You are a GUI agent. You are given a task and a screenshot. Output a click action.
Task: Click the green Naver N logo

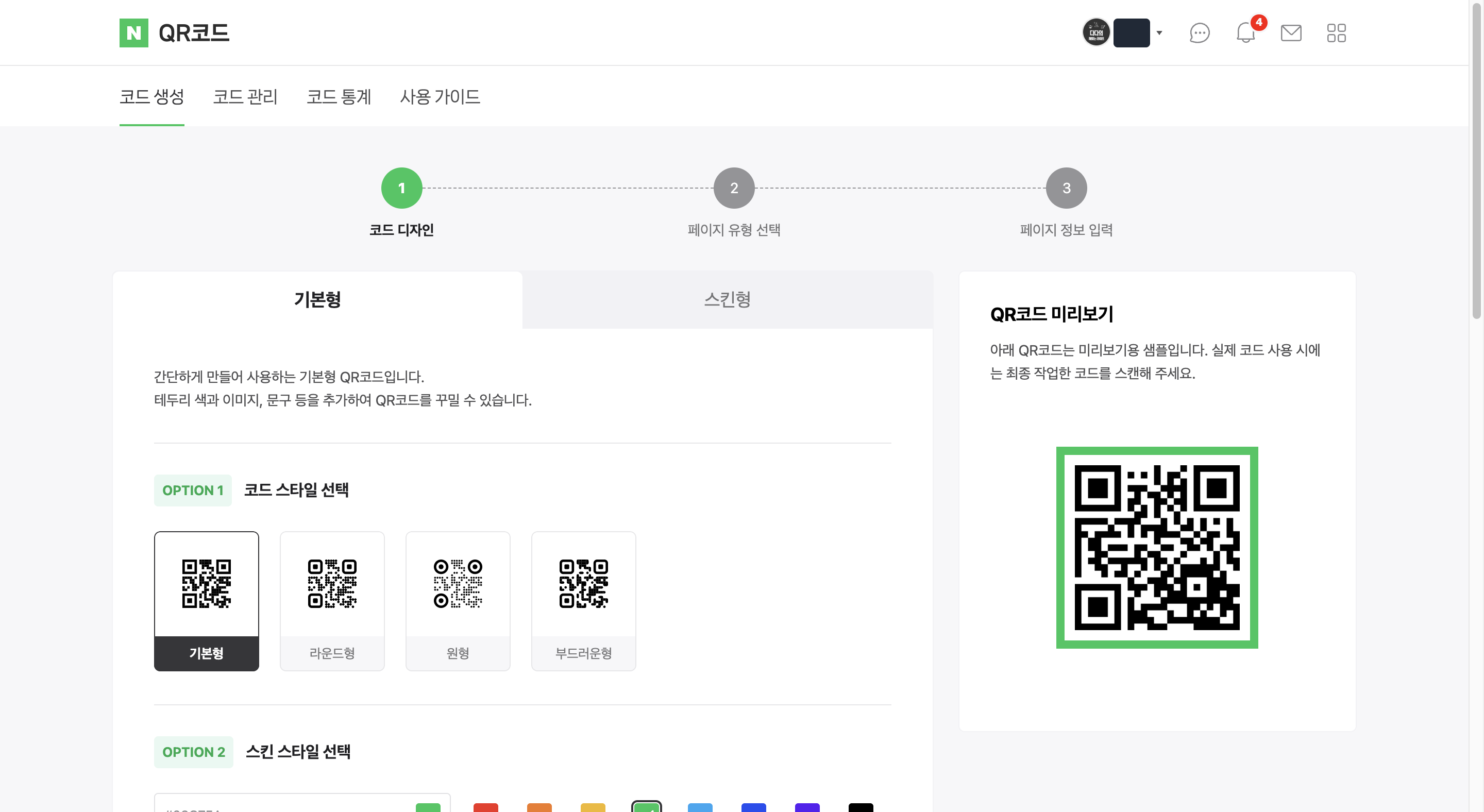[133, 33]
